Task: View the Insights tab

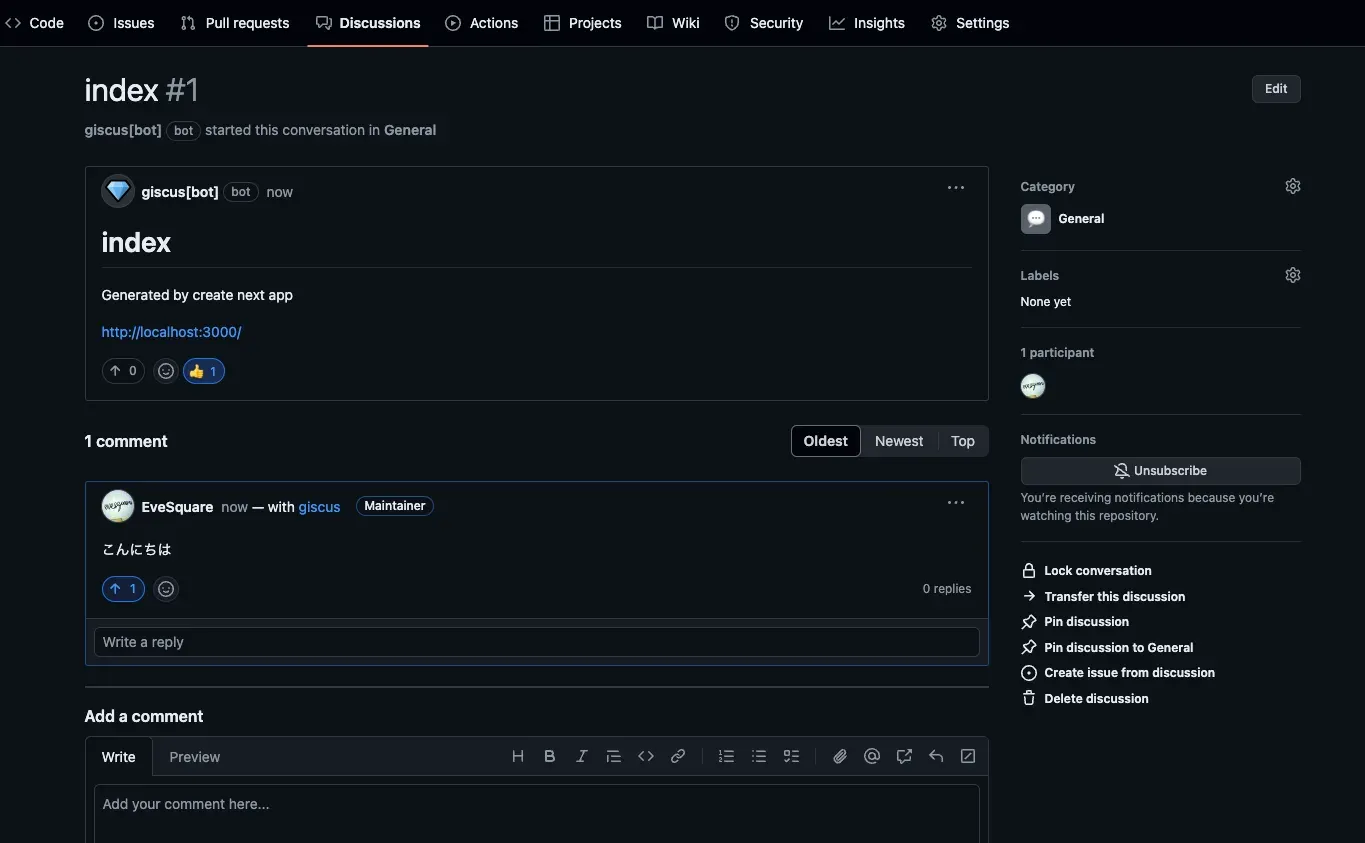Action: click(867, 23)
